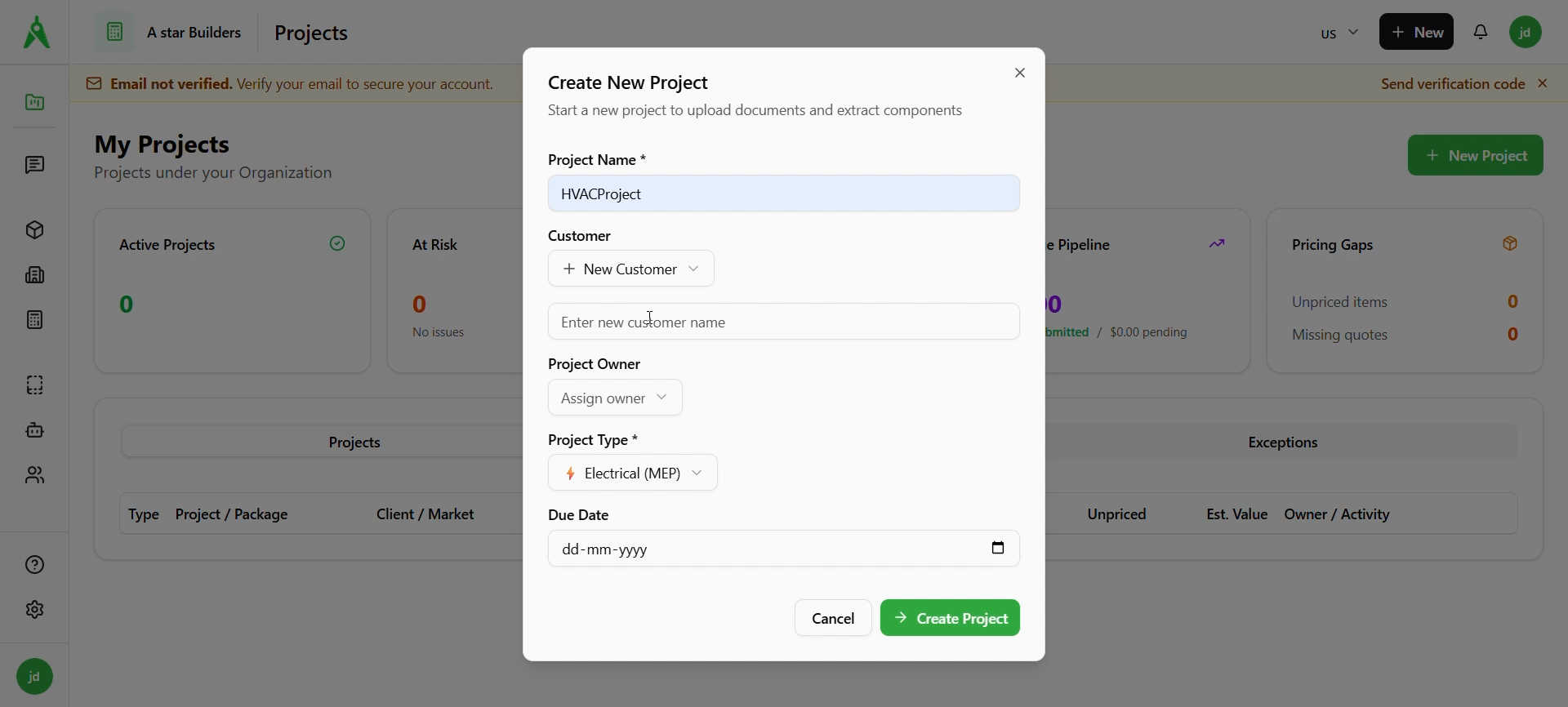Expand the New Customer dropdown
Screen dimensions: 1568x707
tap(631, 269)
